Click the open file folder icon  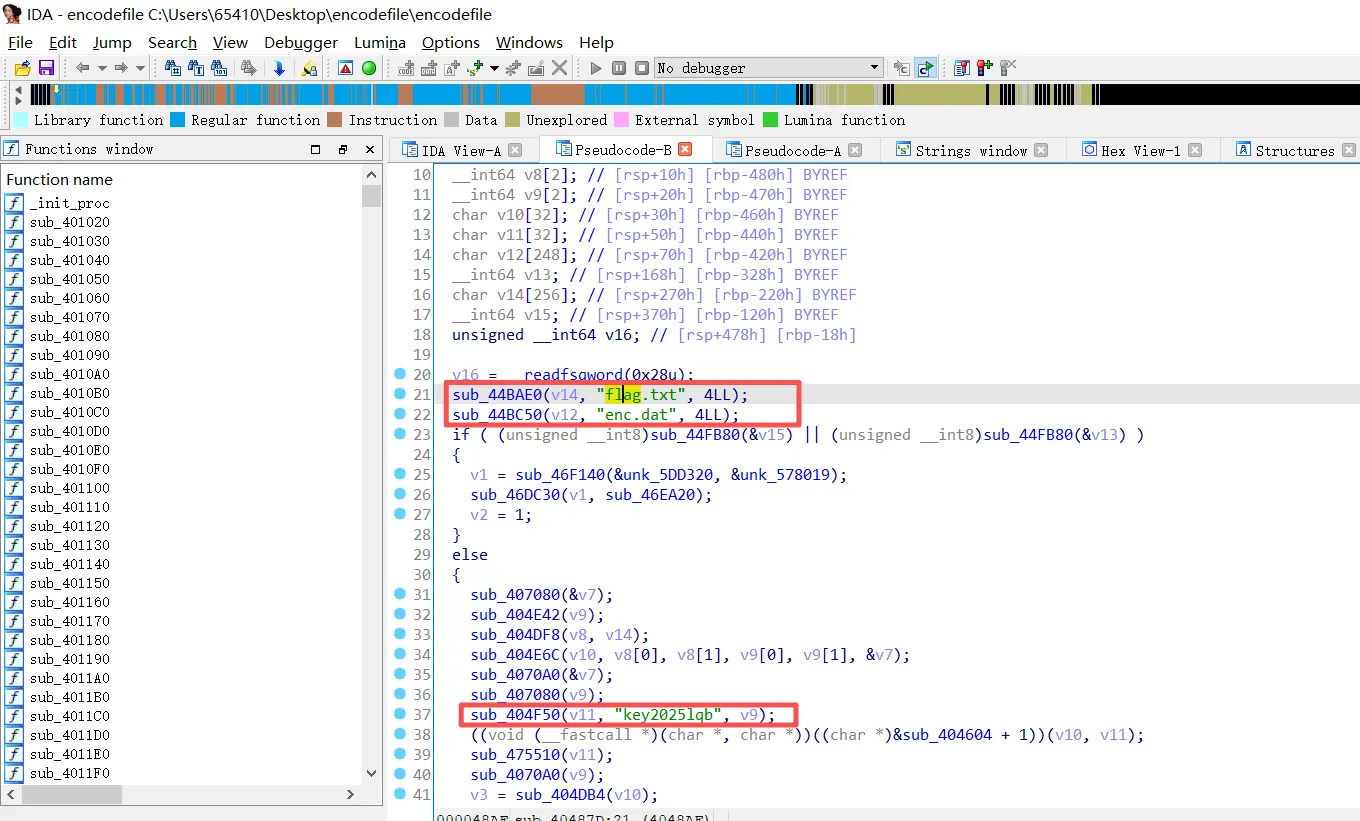point(23,68)
